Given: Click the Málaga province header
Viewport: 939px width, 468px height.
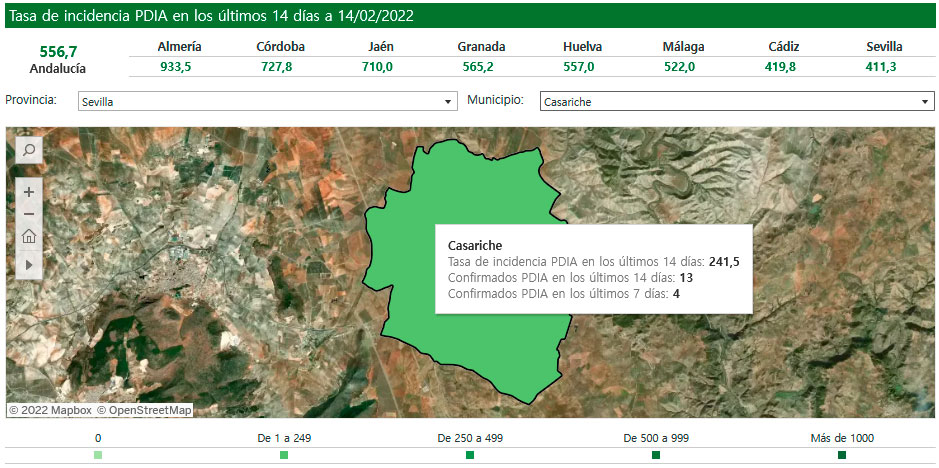Looking at the screenshot, I should pos(684,47).
